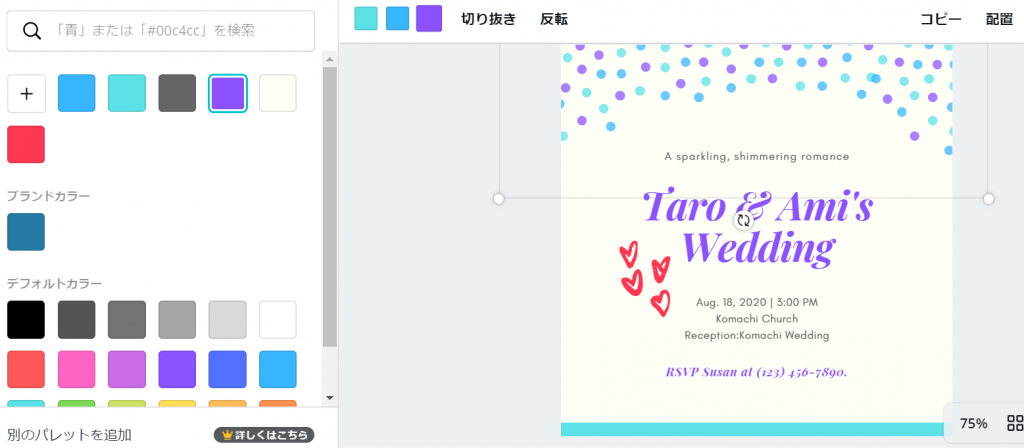1024x448 pixels.
Task: Select the dark gray document color swatch
Action: [177, 93]
